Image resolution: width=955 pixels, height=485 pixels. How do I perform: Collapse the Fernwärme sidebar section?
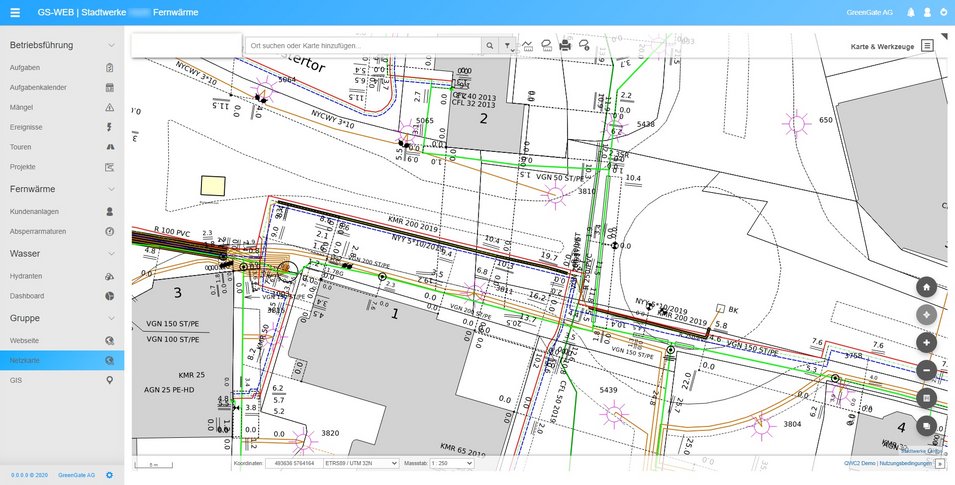111,189
